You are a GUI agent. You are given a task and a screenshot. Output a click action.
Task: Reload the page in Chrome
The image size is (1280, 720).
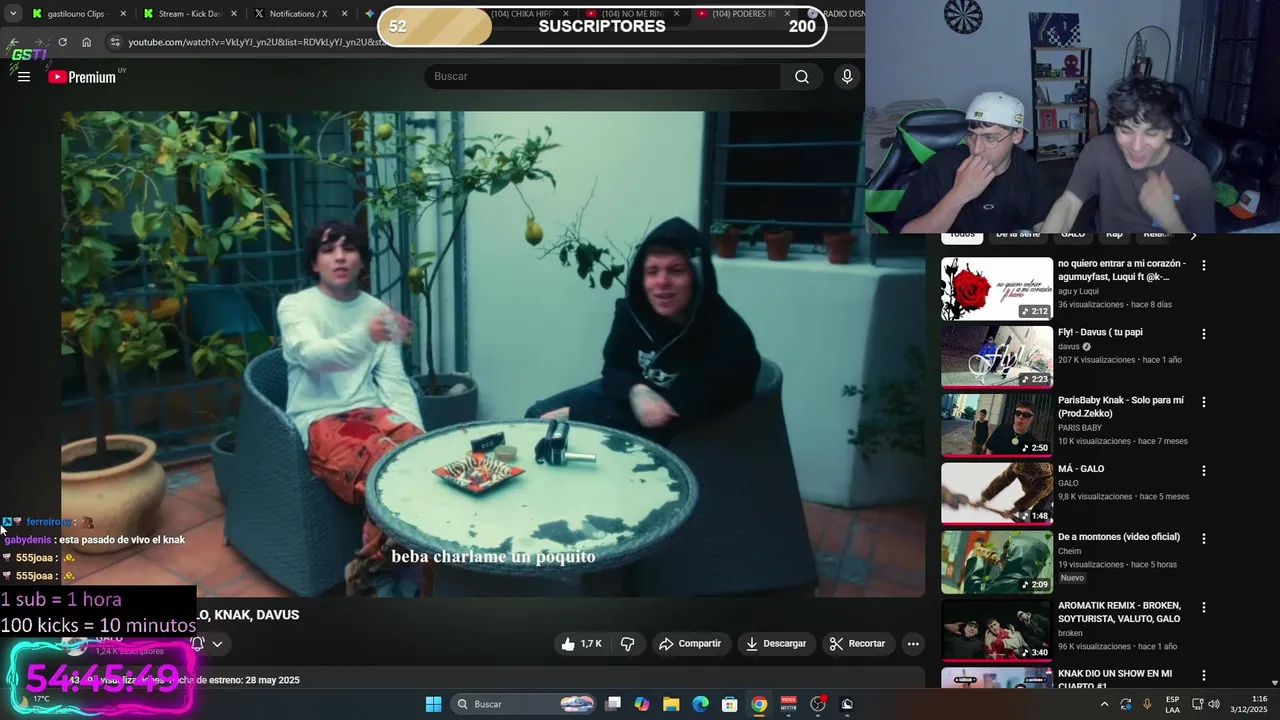(62, 42)
